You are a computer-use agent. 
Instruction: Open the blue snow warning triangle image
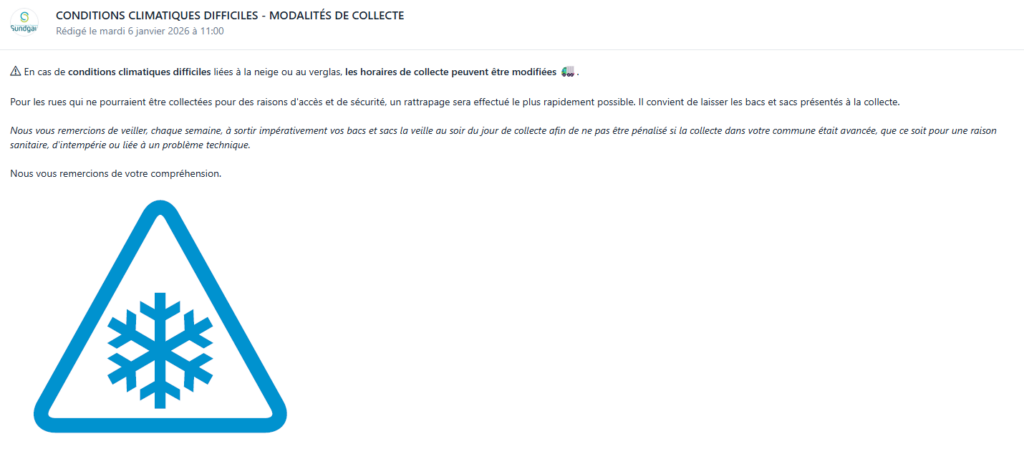pos(160,317)
